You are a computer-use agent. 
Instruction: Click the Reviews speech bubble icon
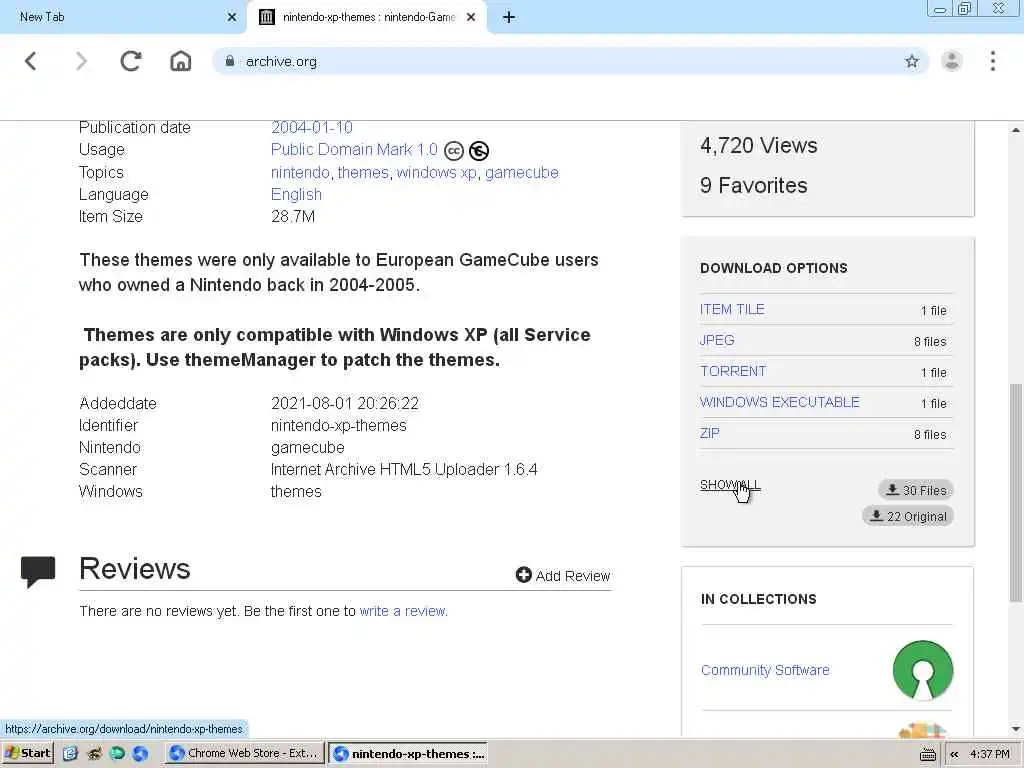click(38, 572)
